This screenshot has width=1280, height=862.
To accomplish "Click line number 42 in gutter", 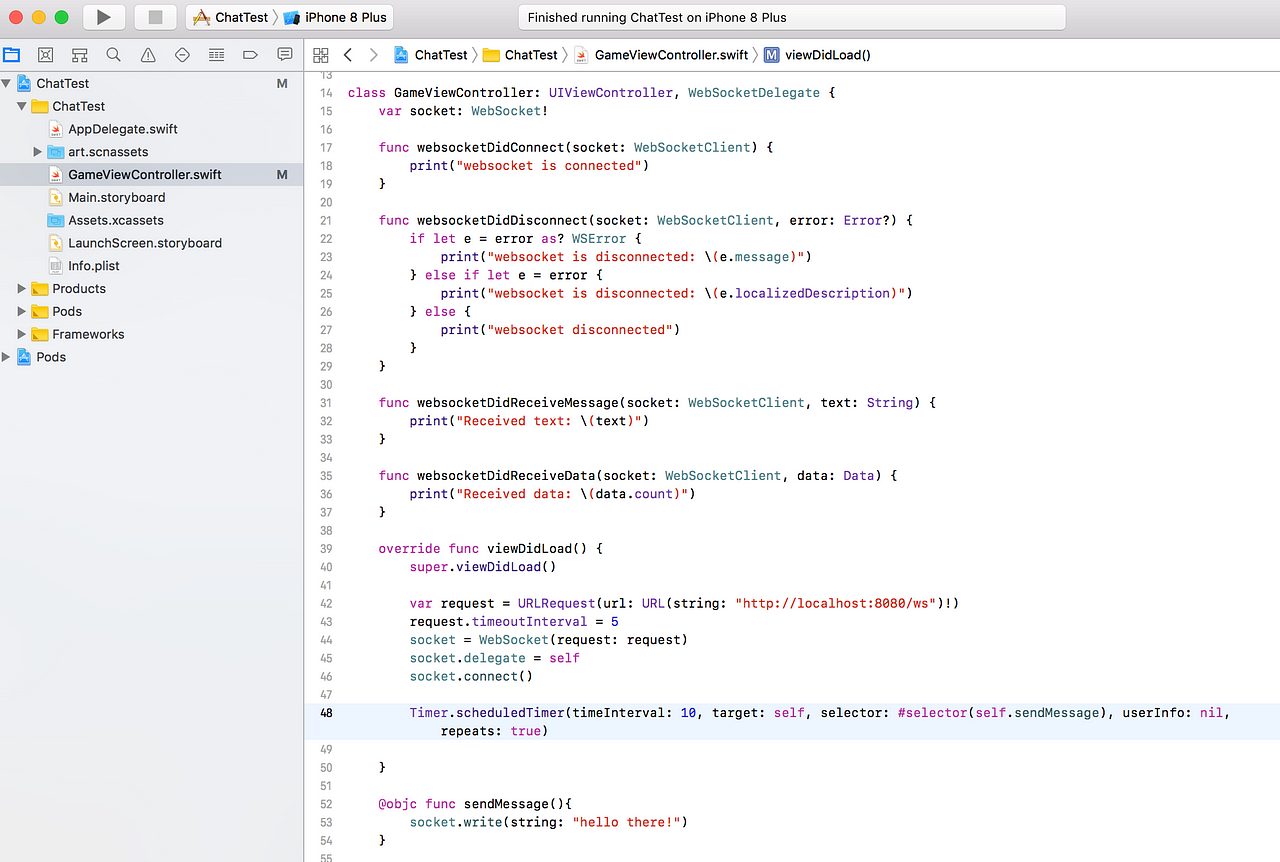I will pyautogui.click(x=326, y=604).
